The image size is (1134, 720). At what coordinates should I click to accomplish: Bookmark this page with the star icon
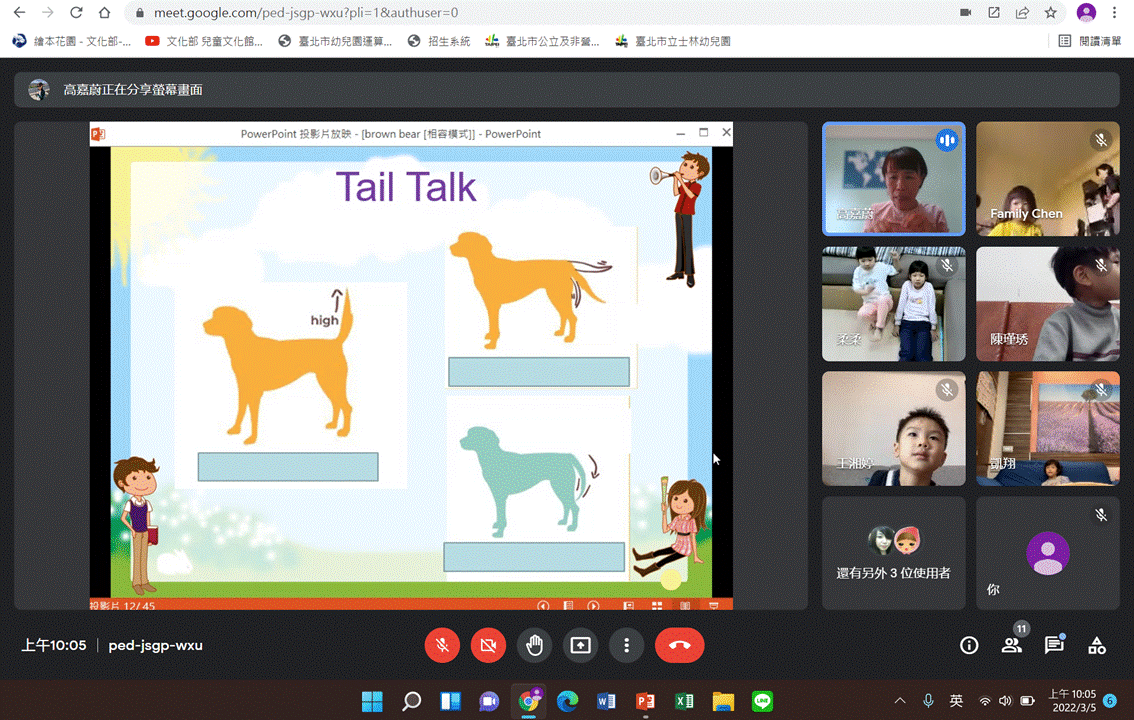1050,13
